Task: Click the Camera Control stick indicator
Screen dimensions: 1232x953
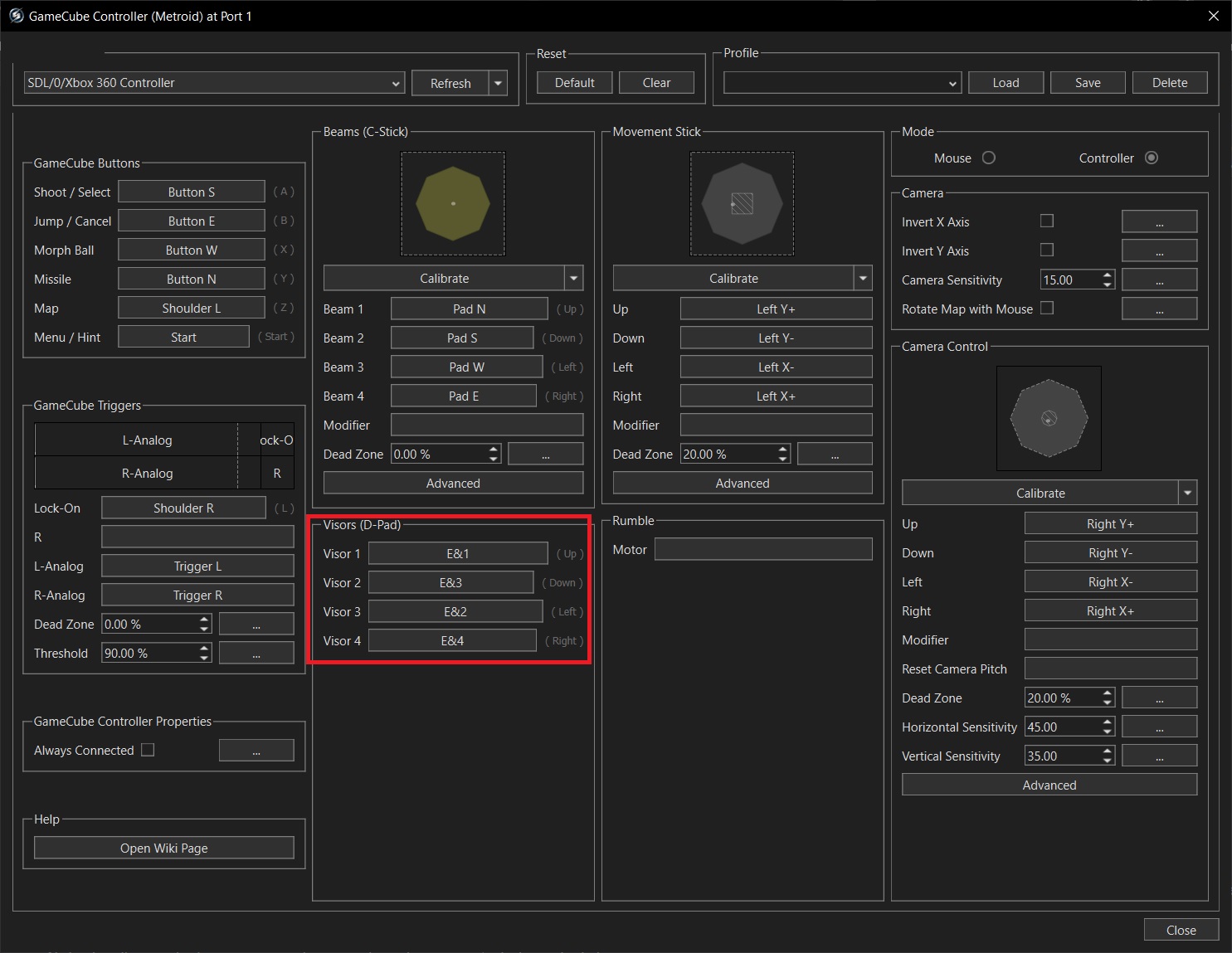Action: click(1049, 419)
